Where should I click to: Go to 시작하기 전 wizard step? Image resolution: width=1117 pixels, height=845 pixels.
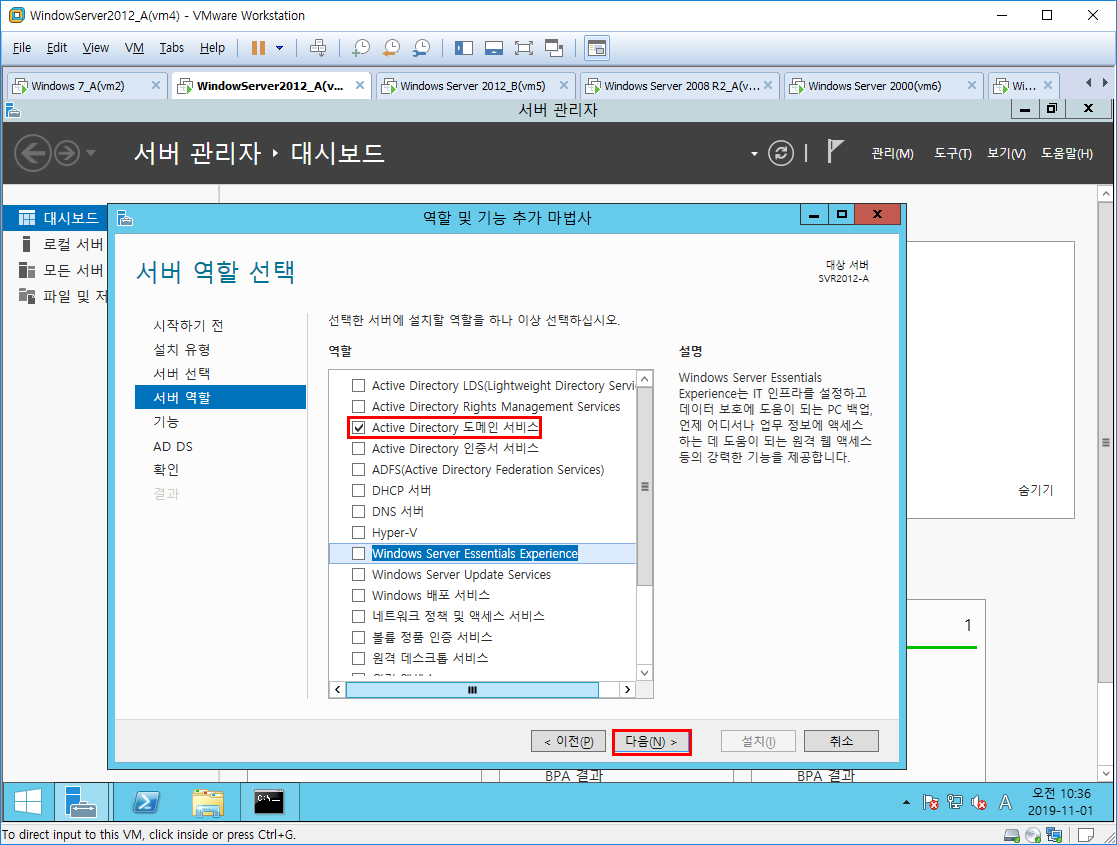pyautogui.click(x=188, y=326)
